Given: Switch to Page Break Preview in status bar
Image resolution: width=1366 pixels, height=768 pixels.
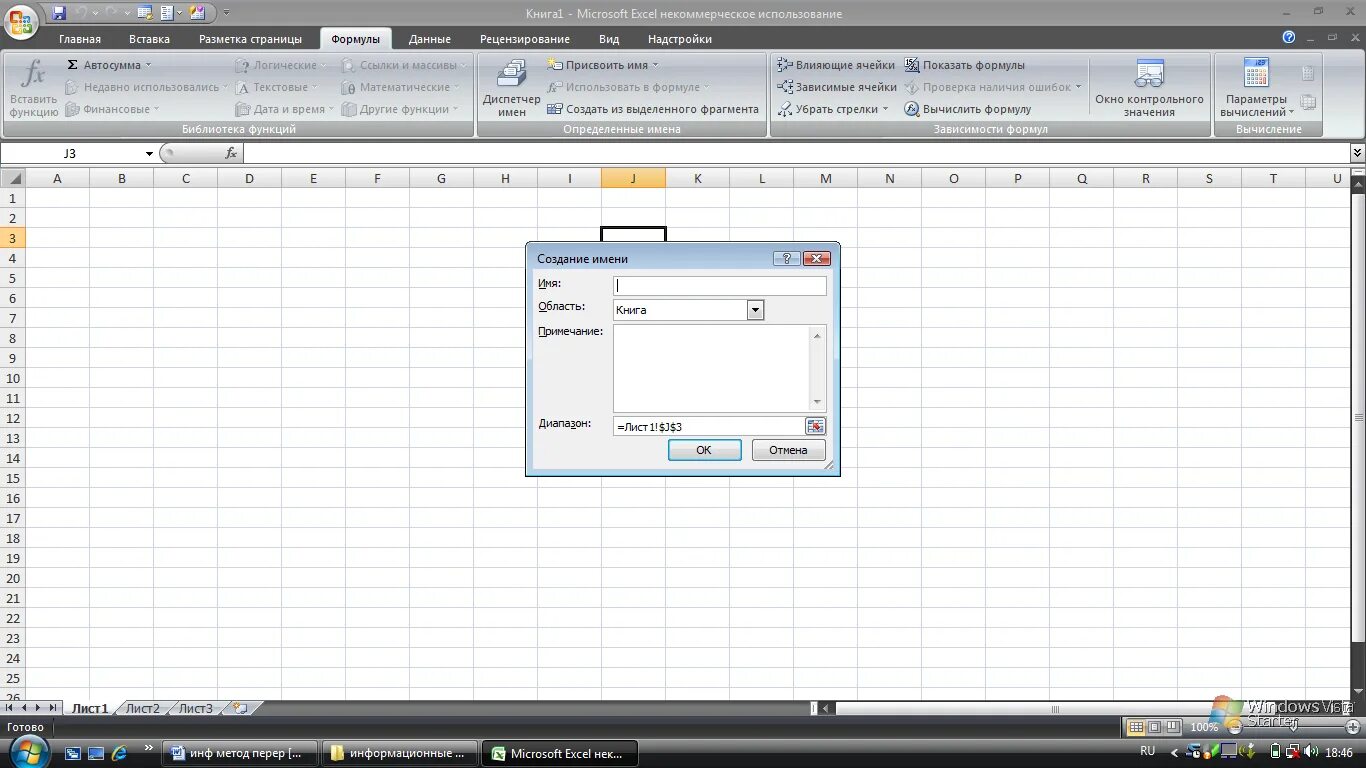Looking at the screenshot, I should [x=1174, y=727].
